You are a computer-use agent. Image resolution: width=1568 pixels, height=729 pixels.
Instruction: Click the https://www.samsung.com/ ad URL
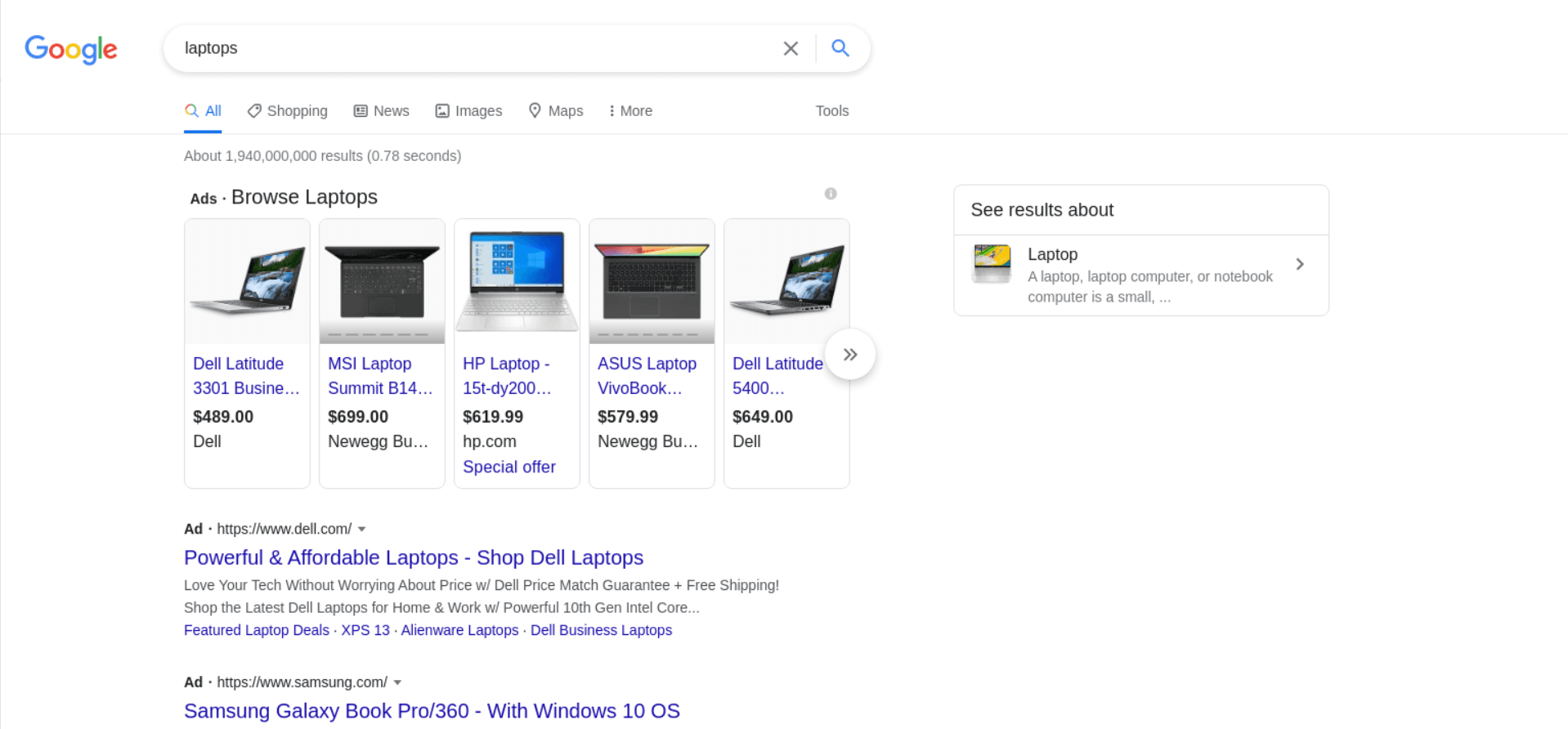pyautogui.click(x=302, y=682)
